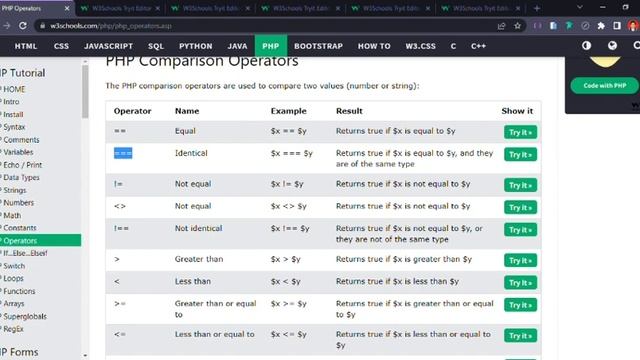Expand the tab search dropdown arrow

[580, 7]
